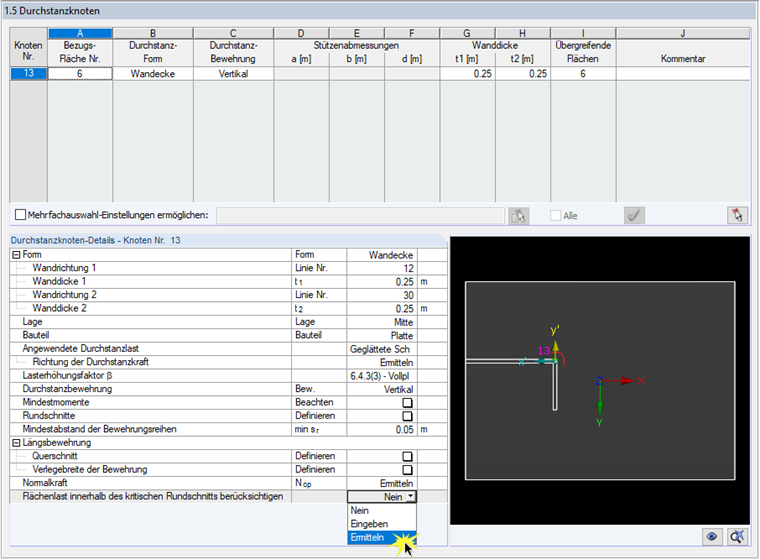Select column header A
Screen dimensions: 760x560
coord(80,33)
